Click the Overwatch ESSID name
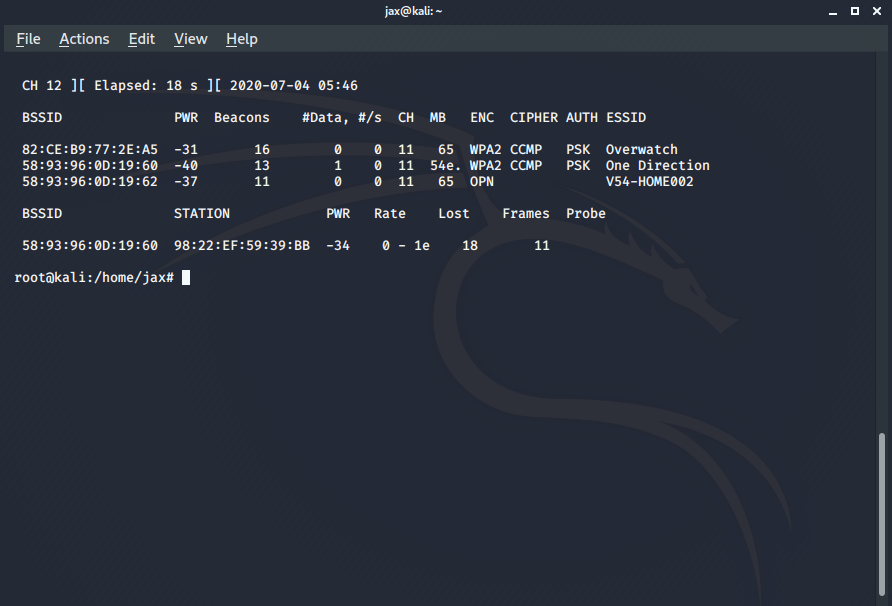892x606 pixels. coord(641,150)
